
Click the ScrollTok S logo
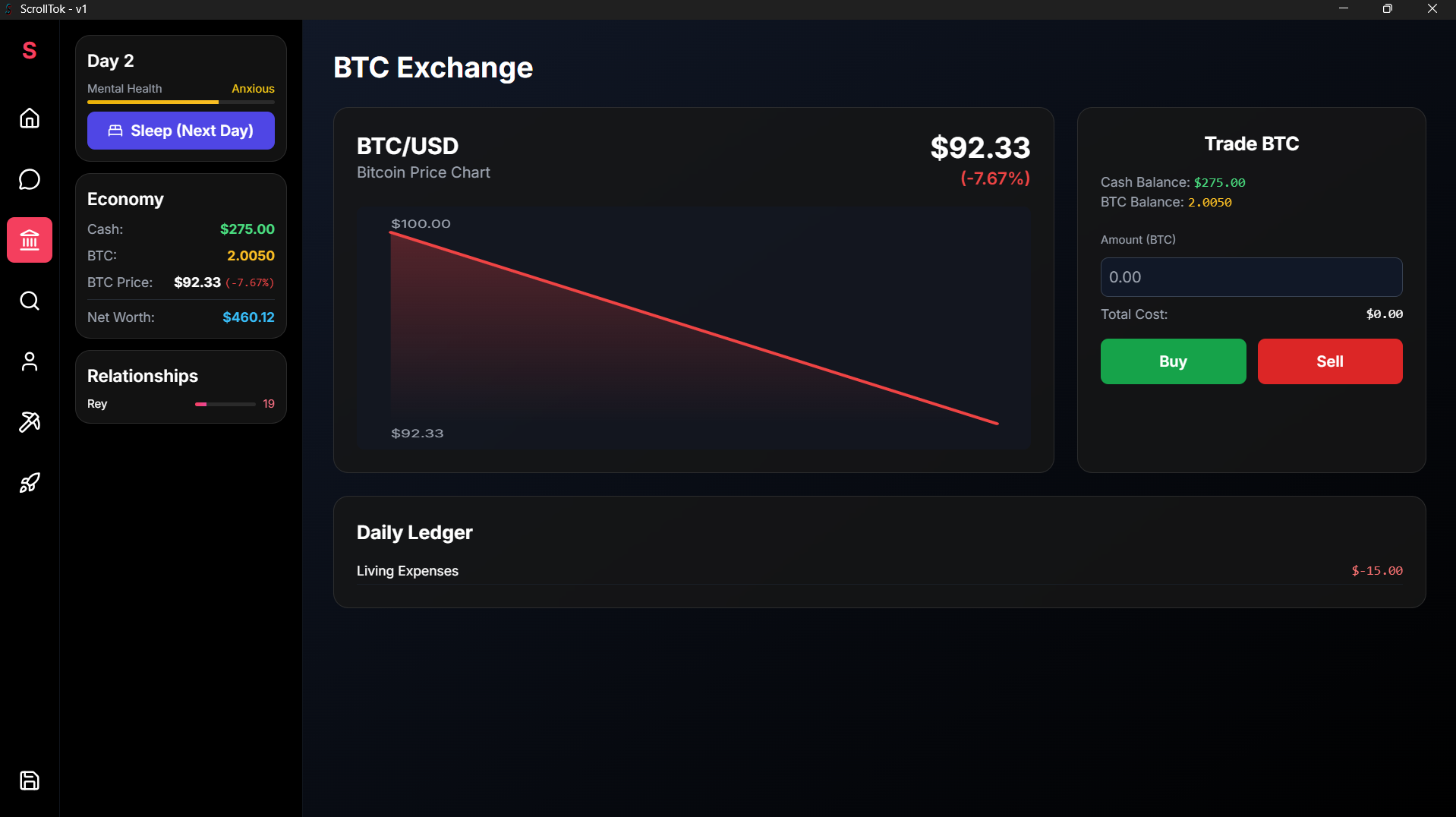point(30,51)
